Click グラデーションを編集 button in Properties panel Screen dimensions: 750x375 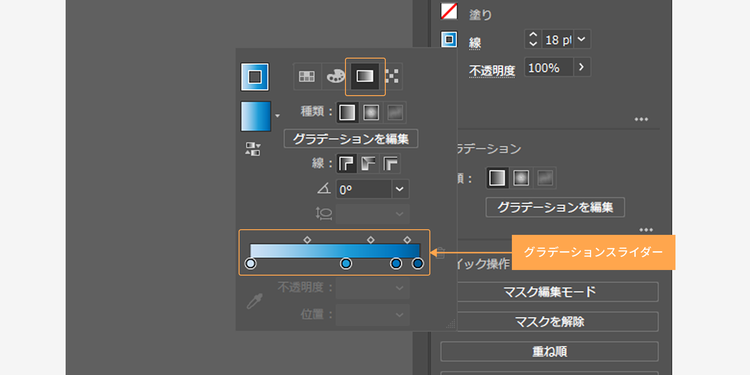click(x=555, y=207)
